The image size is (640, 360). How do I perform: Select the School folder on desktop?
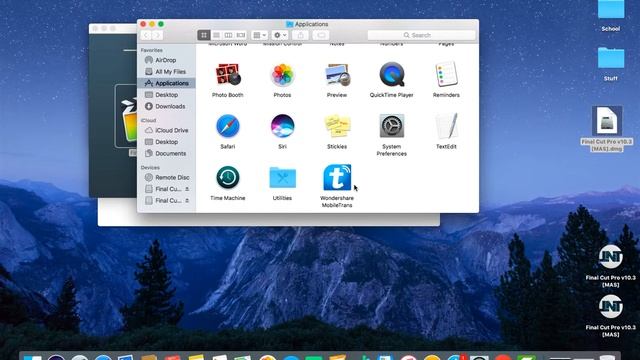tap(611, 10)
